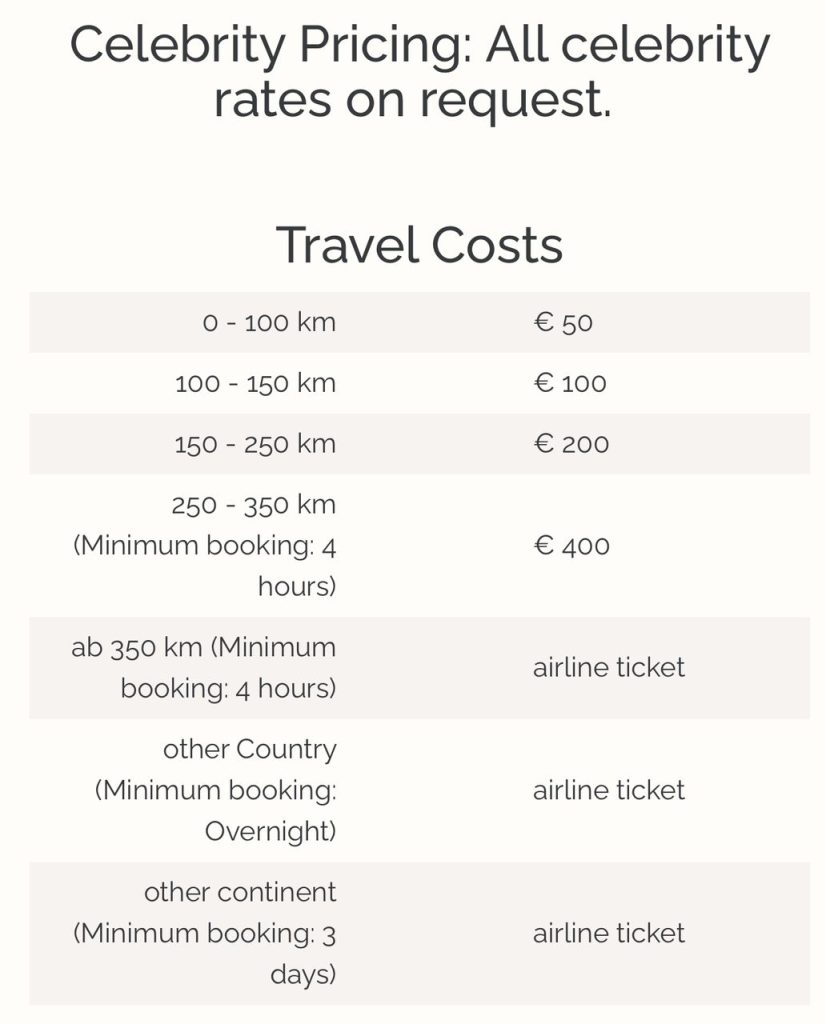This screenshot has height=1024, width=826.
Task: Click the Minimum booking: 3 days note
Action: tap(205, 954)
